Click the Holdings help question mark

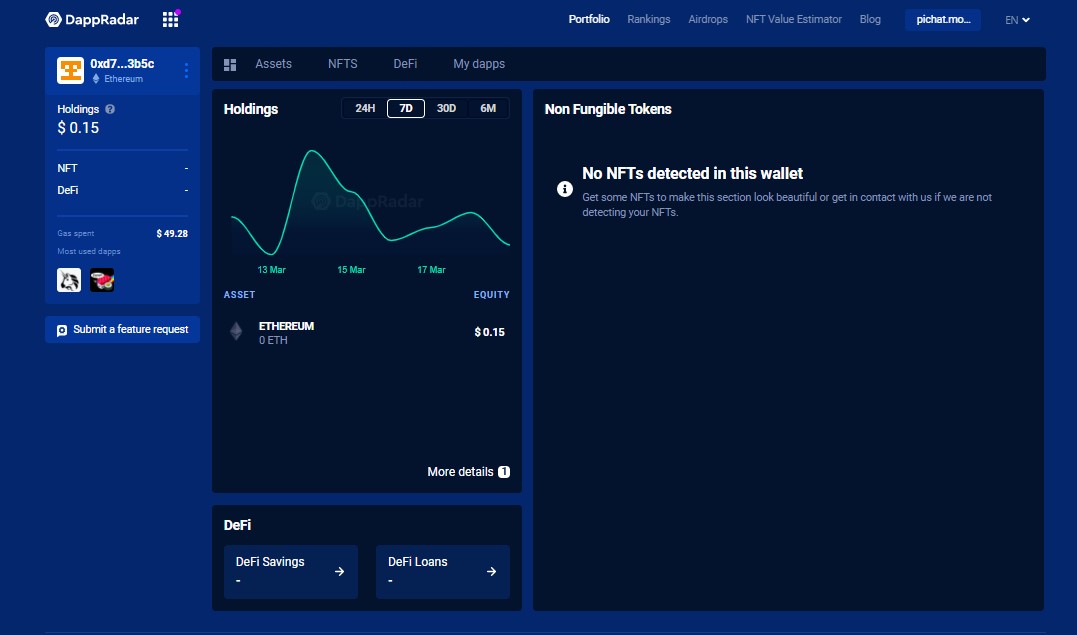[x=110, y=109]
